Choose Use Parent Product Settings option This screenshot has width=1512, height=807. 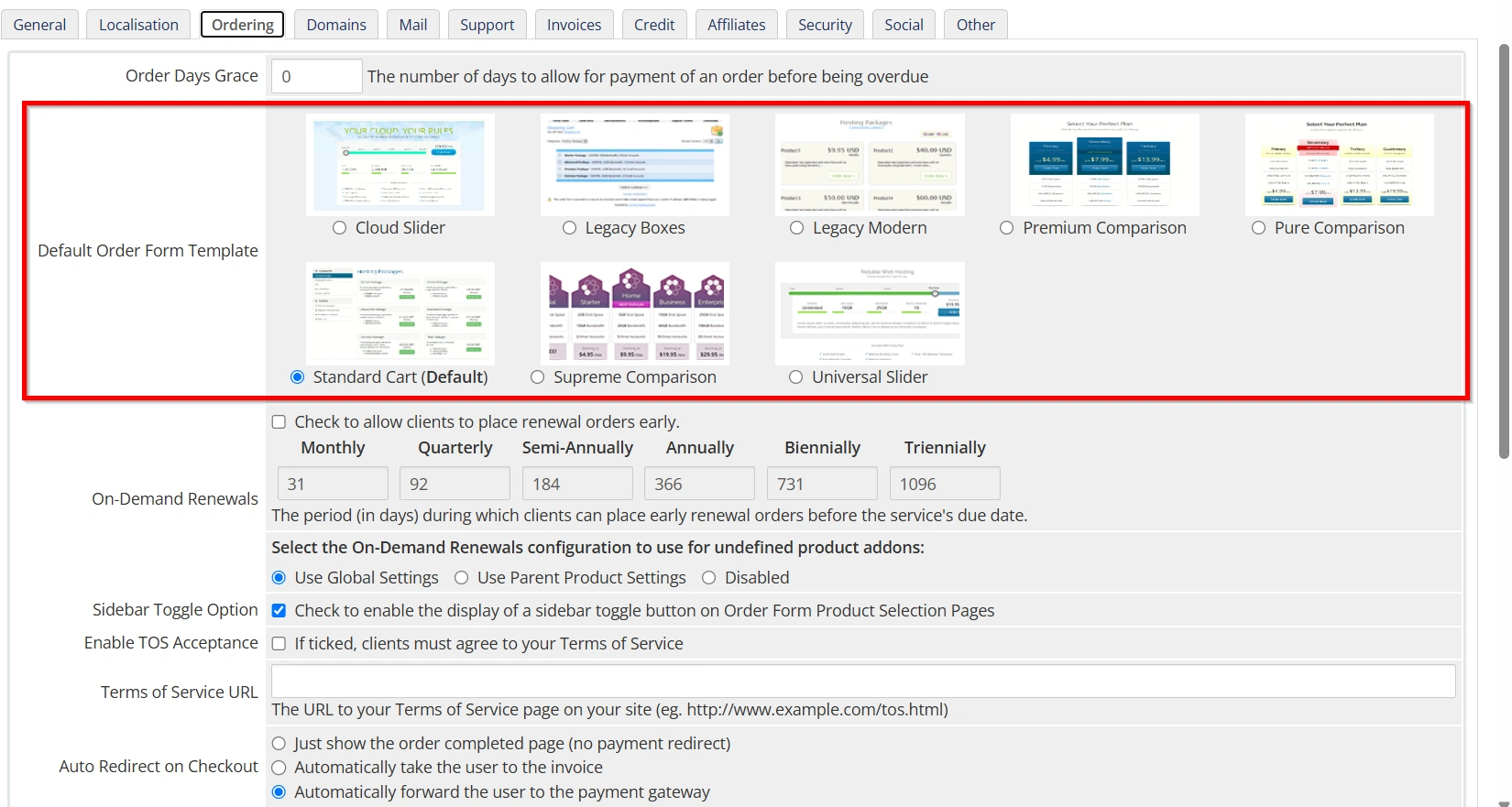click(462, 578)
